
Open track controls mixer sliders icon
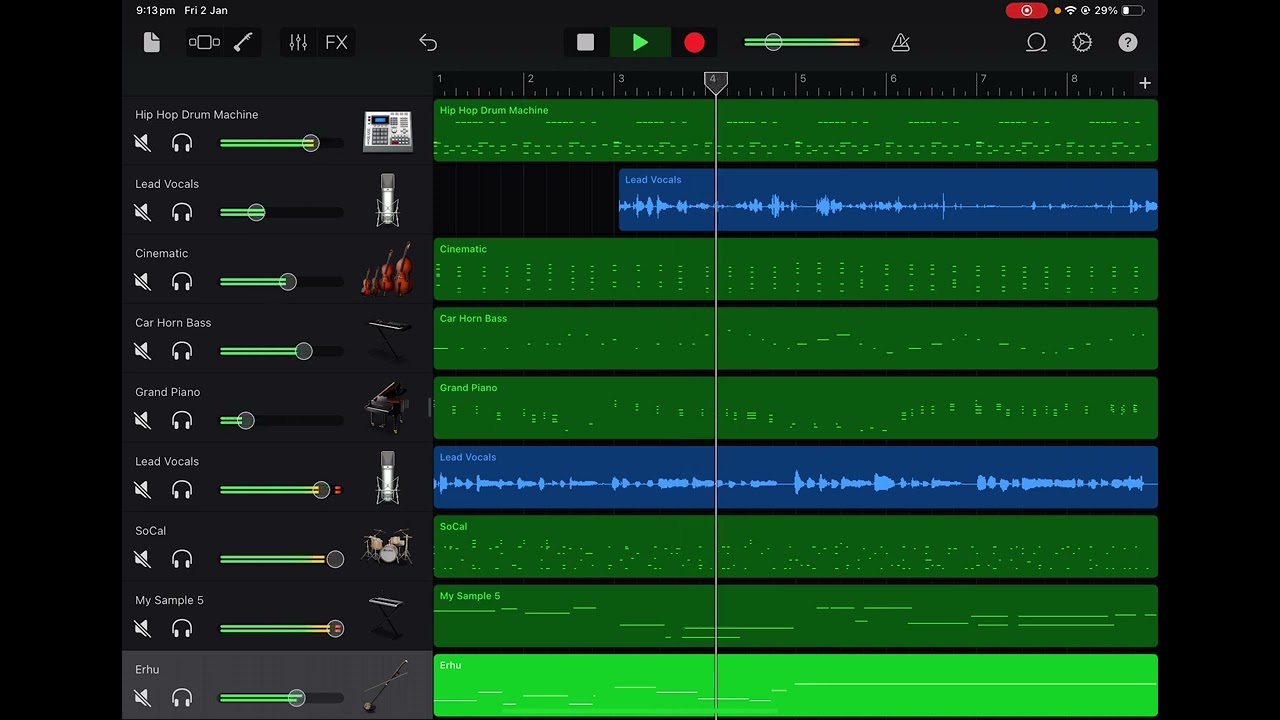coord(298,42)
